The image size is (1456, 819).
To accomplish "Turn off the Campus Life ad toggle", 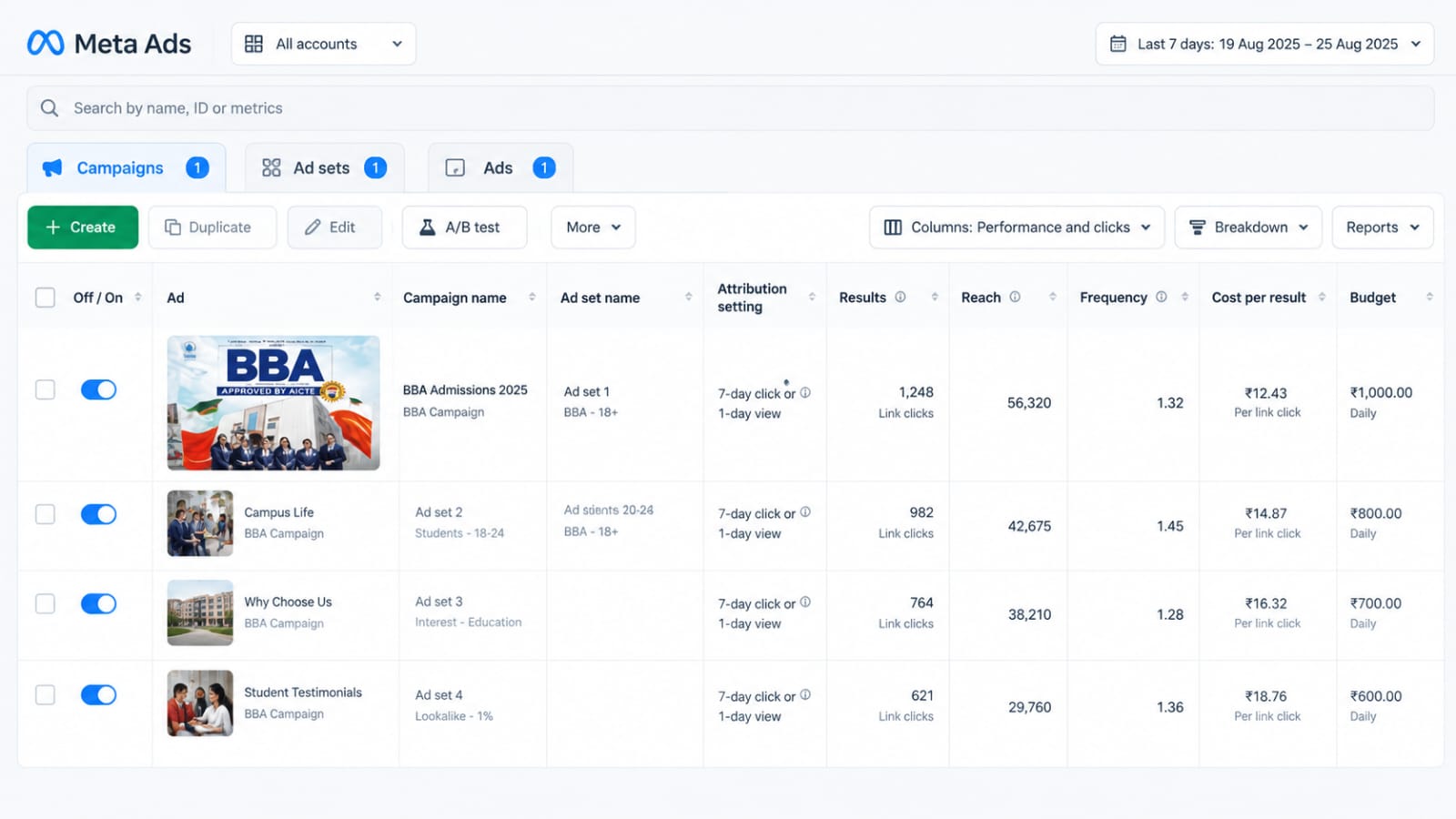I will (x=98, y=514).
